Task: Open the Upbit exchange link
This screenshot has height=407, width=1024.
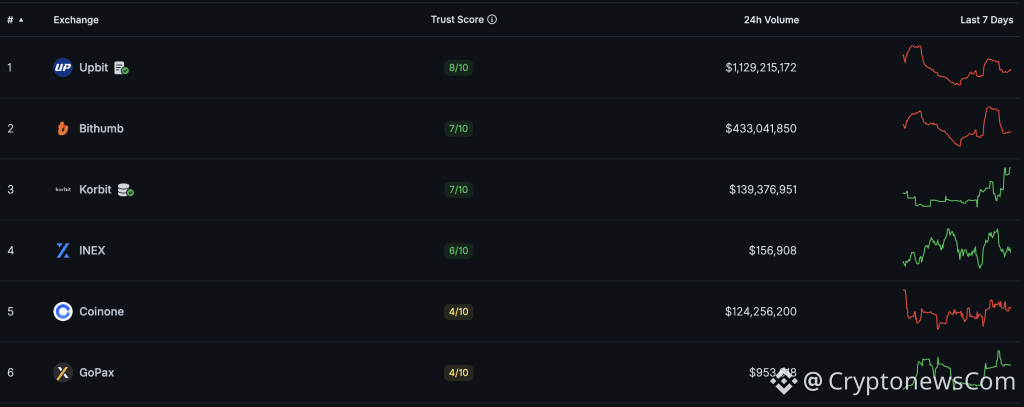Action: (x=93, y=68)
